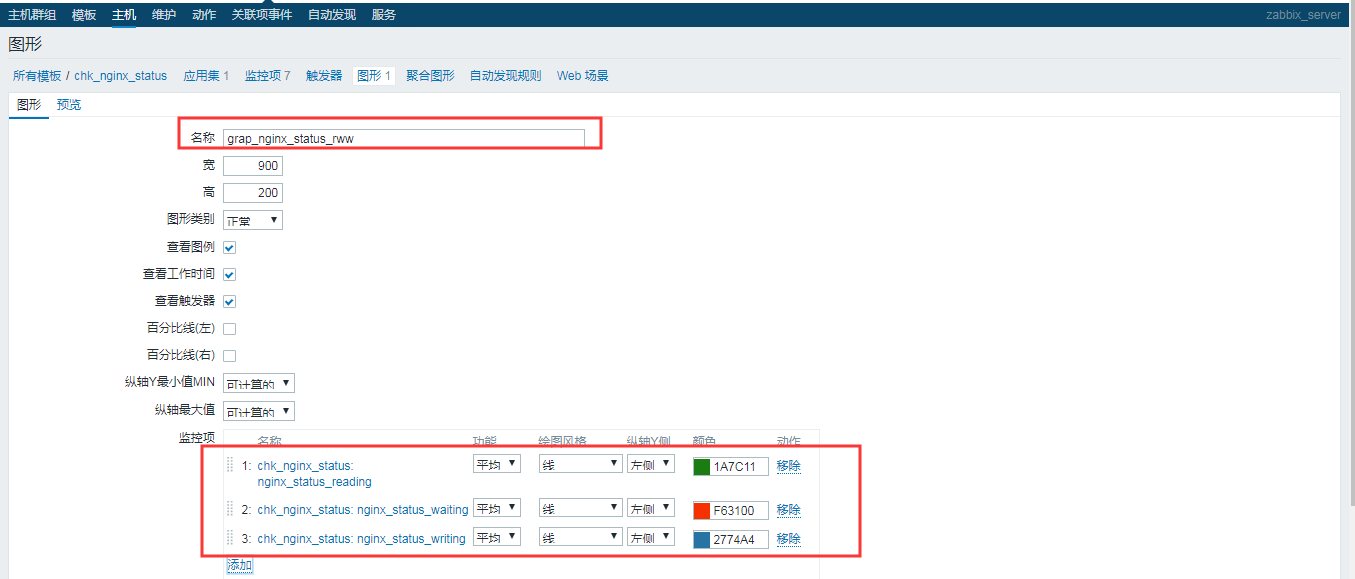This screenshot has height=579, width=1355.
Task: Open the 图形类别 dropdown
Action: coord(253,220)
